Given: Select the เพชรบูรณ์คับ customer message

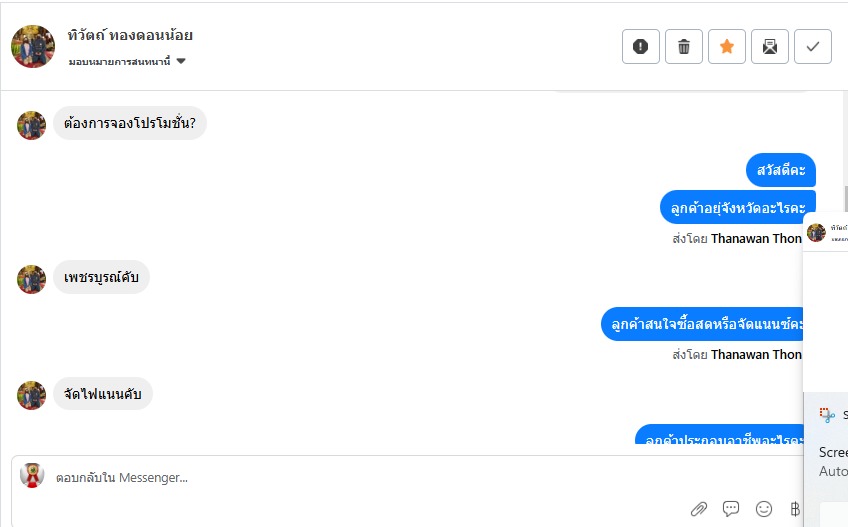Looking at the screenshot, I should (101, 278).
